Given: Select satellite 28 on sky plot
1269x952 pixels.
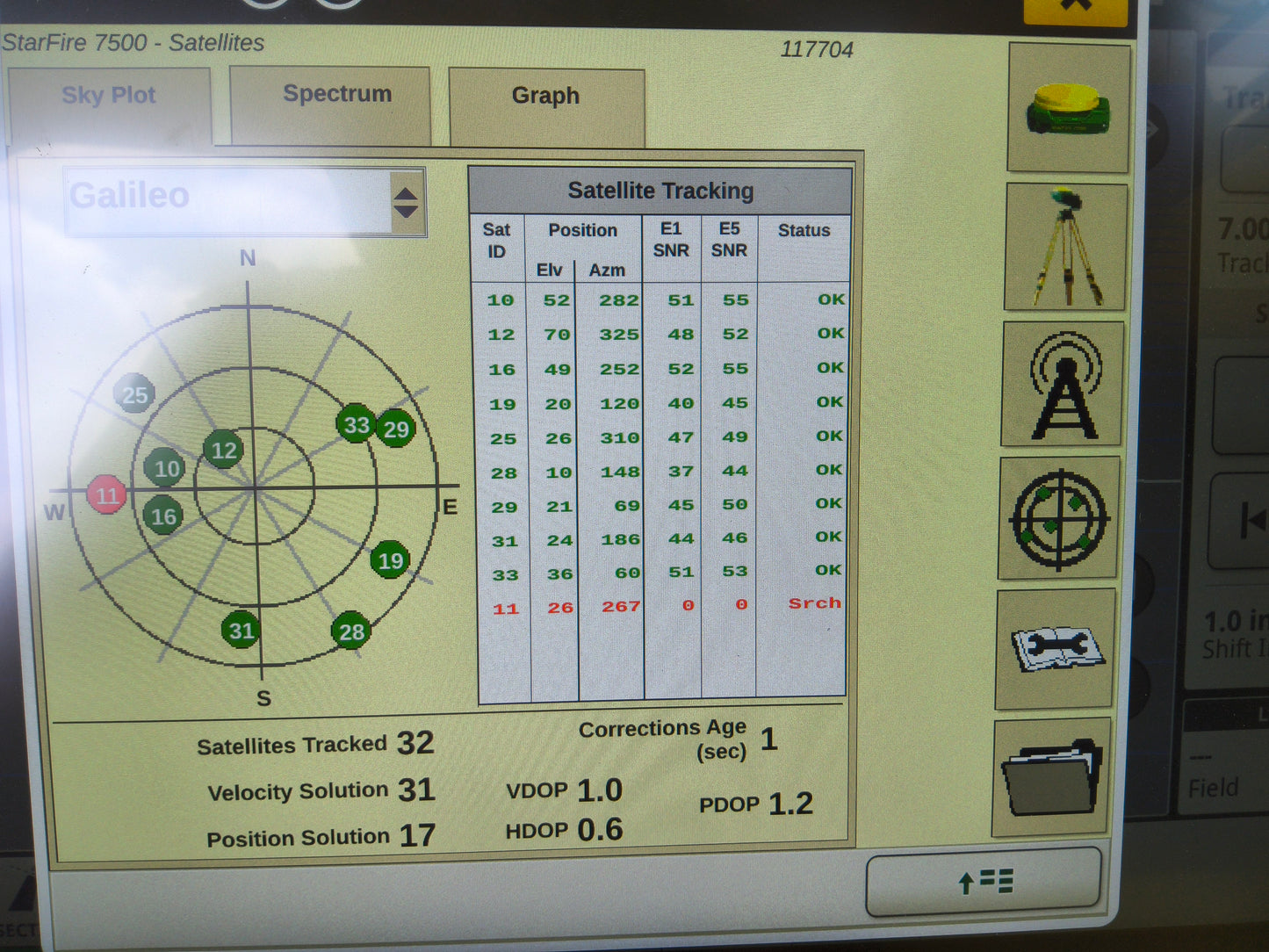Looking at the screenshot, I should [351, 631].
